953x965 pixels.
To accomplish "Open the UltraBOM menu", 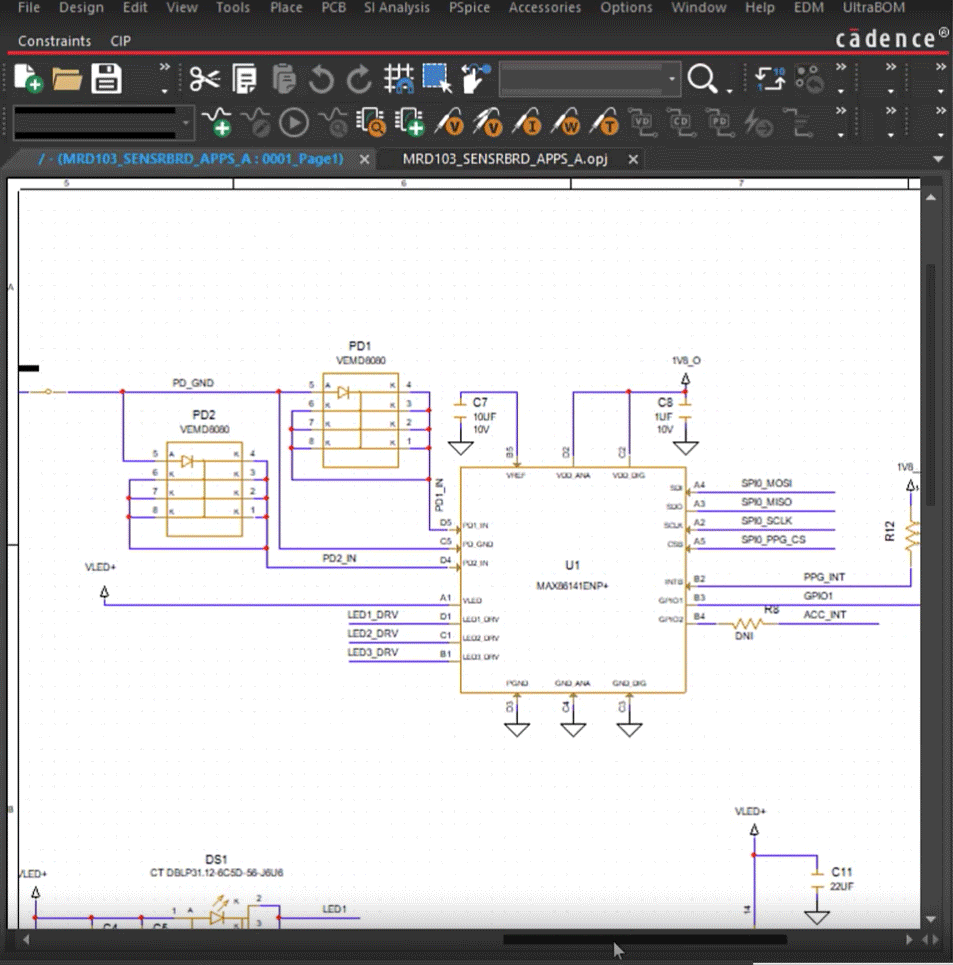I will [873, 8].
